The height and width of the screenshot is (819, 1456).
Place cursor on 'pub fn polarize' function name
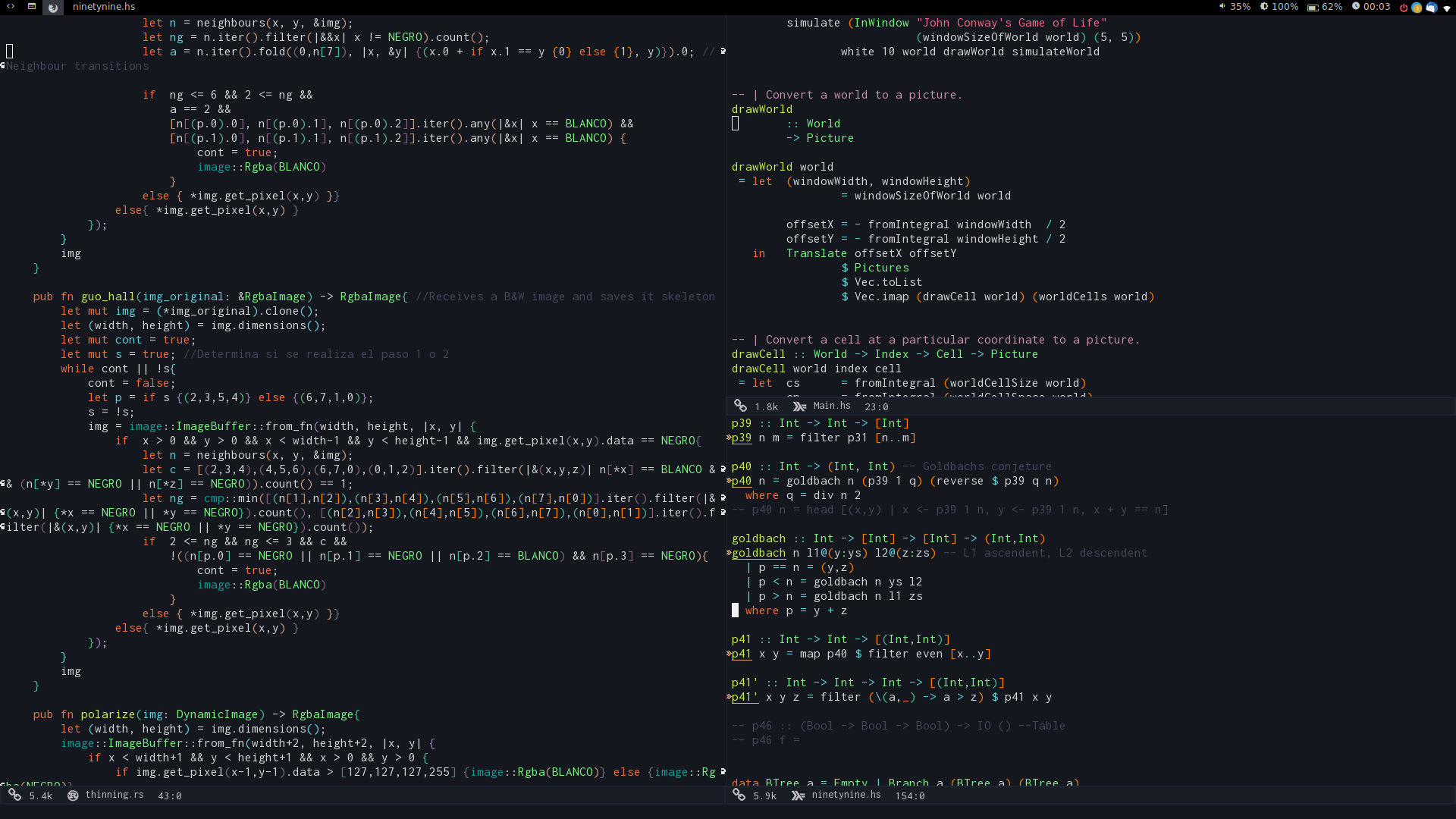tap(108, 714)
